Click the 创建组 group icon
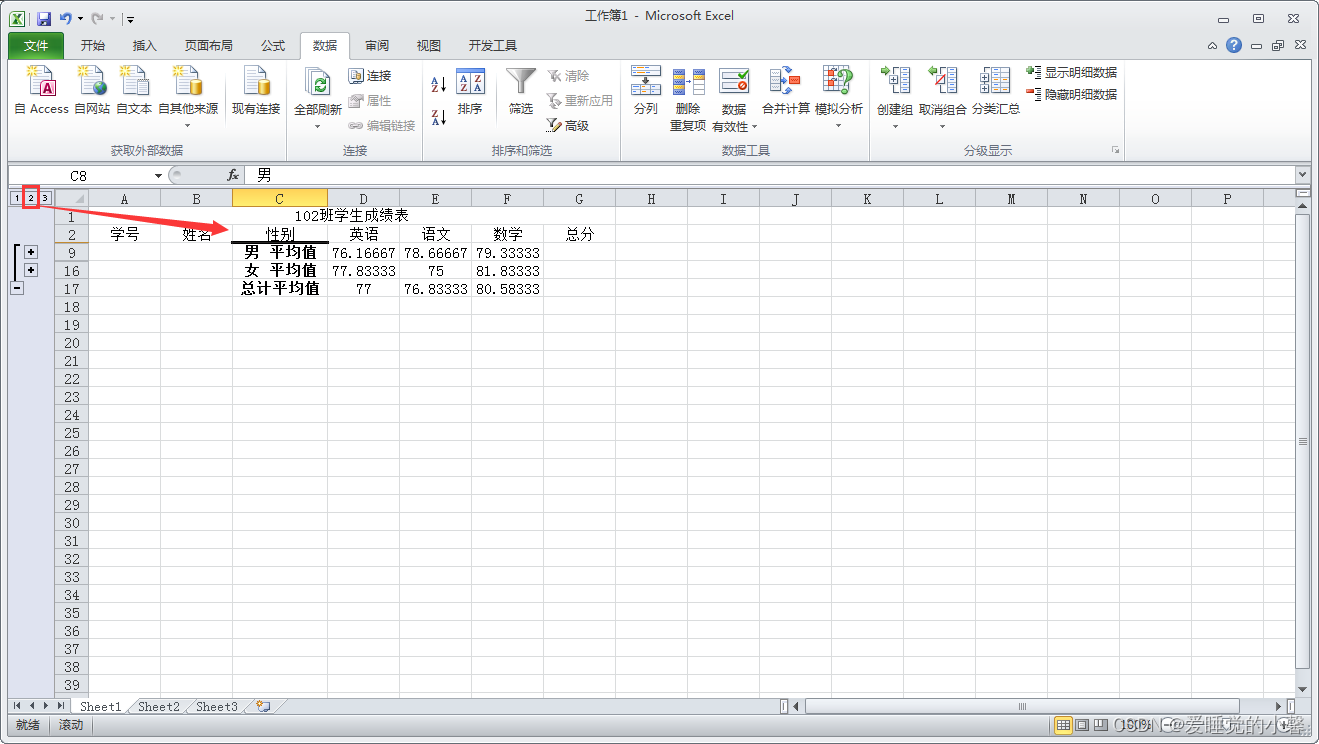The width and height of the screenshot is (1319, 744). pyautogui.click(x=895, y=81)
